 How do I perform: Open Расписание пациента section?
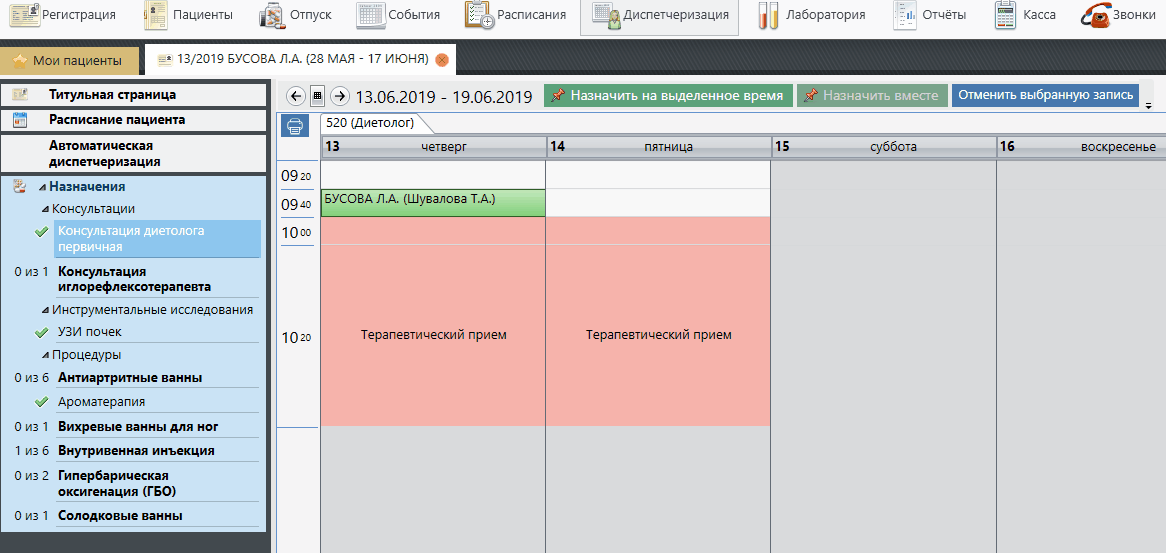click(x=117, y=120)
